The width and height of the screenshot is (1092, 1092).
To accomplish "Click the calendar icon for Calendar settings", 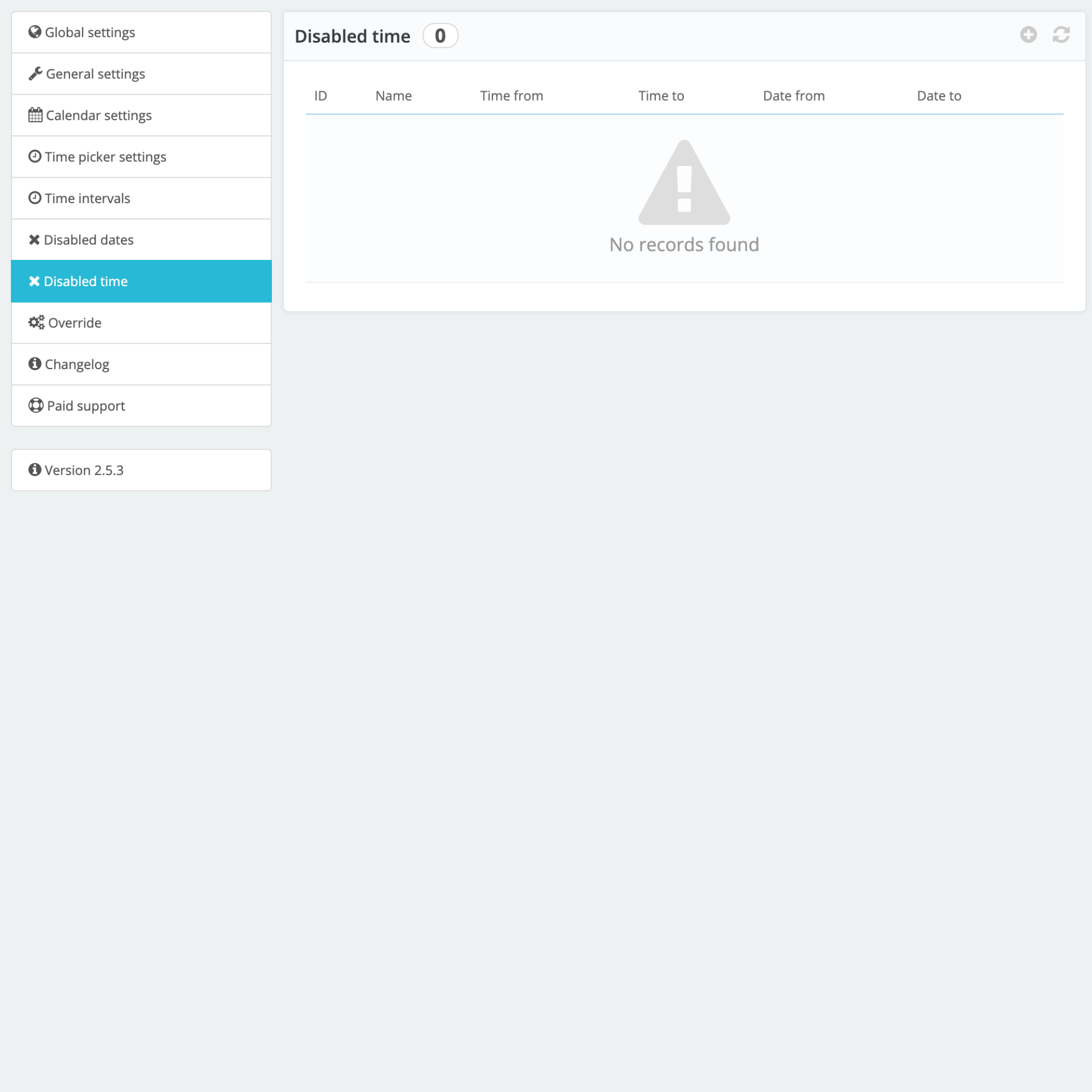I will pyautogui.click(x=35, y=115).
